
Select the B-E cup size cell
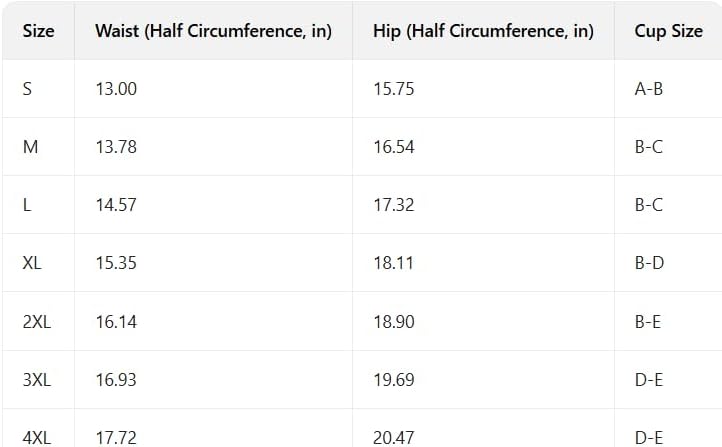[648, 321]
